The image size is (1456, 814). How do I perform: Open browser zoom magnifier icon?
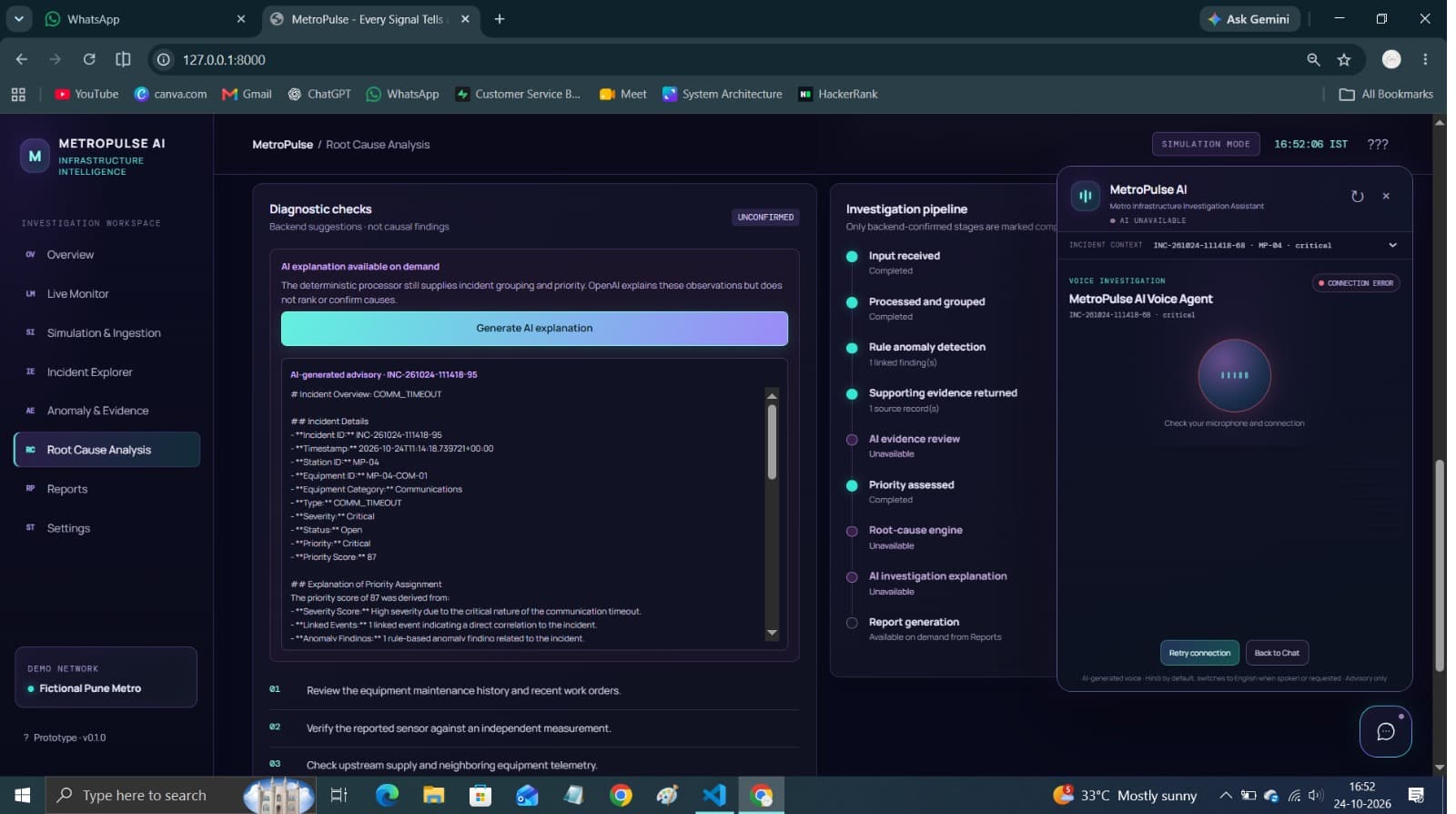(1313, 59)
